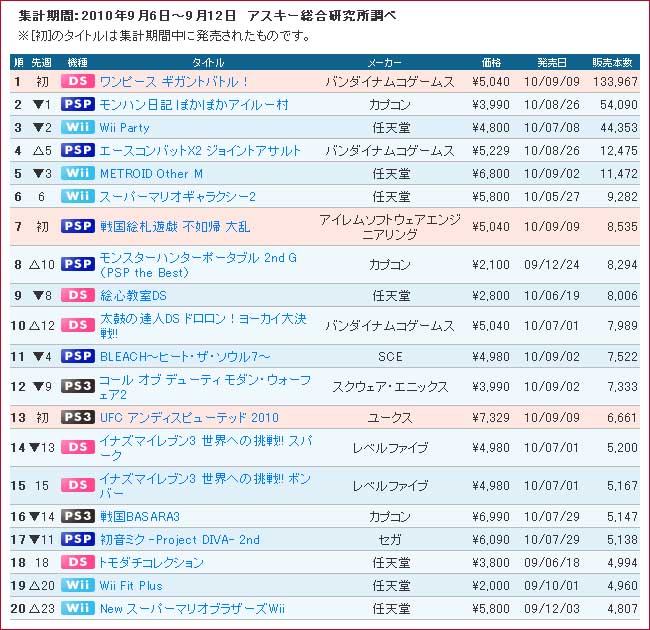650x630 pixels.
Task: Open the イナズマイレブン3 スパーク title link
Action: point(206,448)
